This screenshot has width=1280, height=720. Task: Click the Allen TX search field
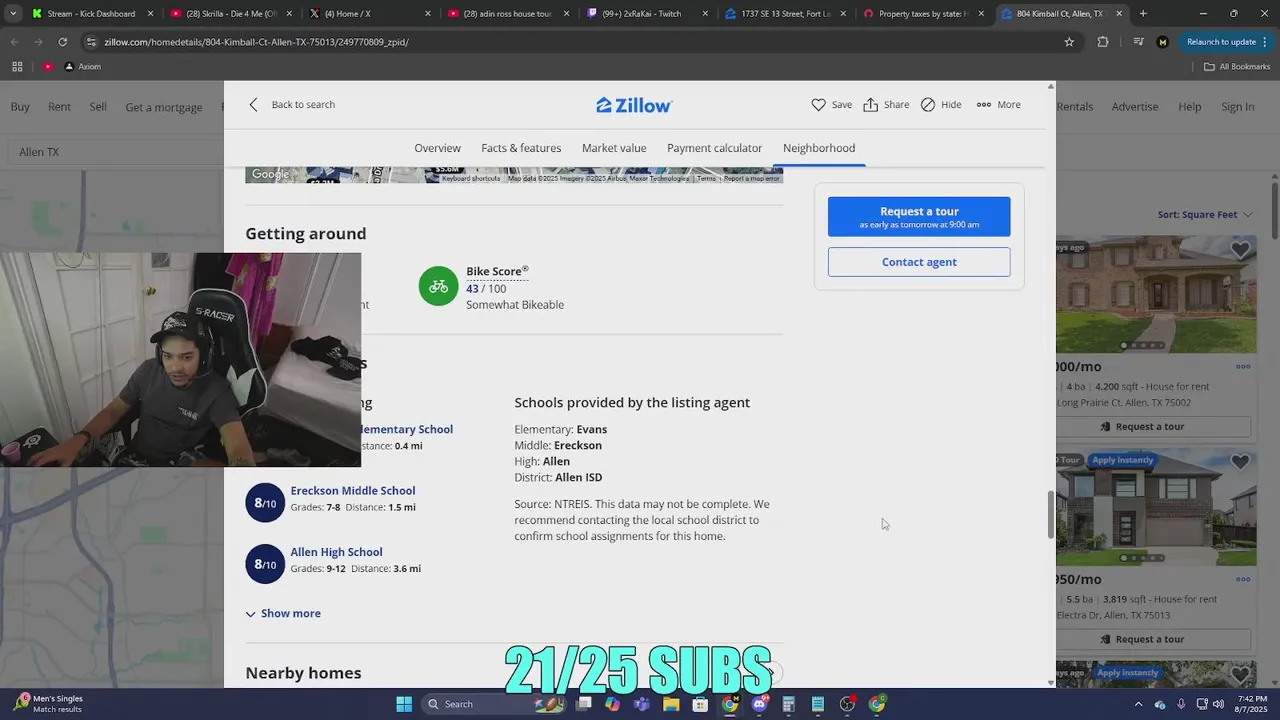pyautogui.click(x=115, y=152)
